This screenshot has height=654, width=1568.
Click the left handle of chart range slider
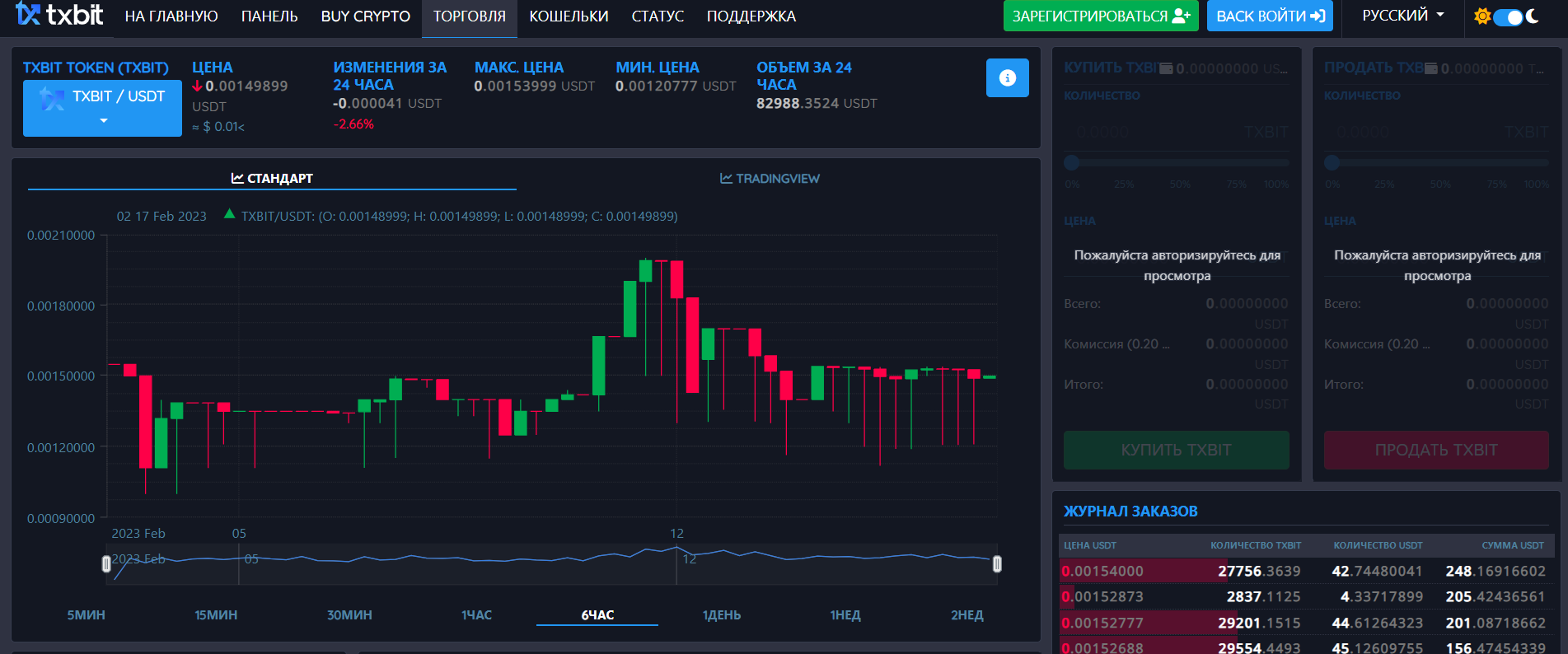coord(106,563)
